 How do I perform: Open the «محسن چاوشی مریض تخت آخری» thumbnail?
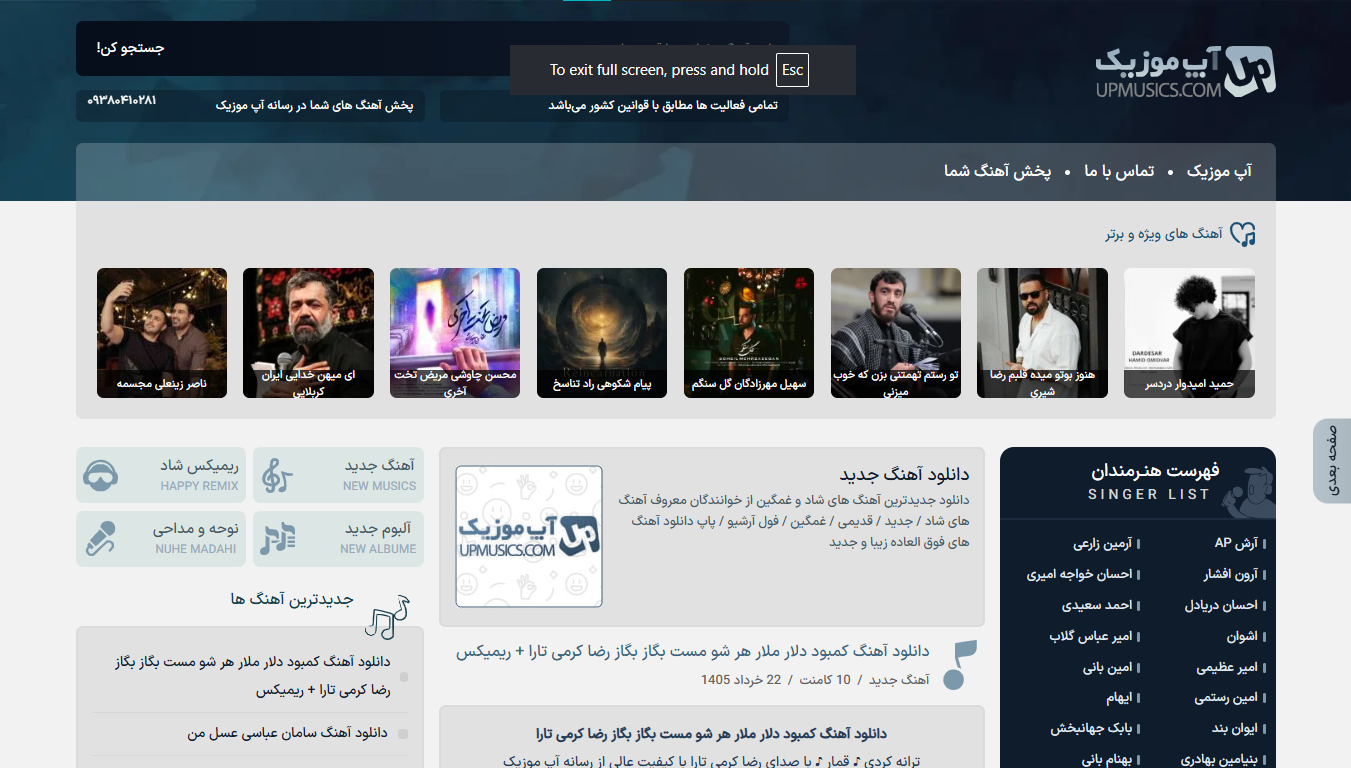click(455, 333)
